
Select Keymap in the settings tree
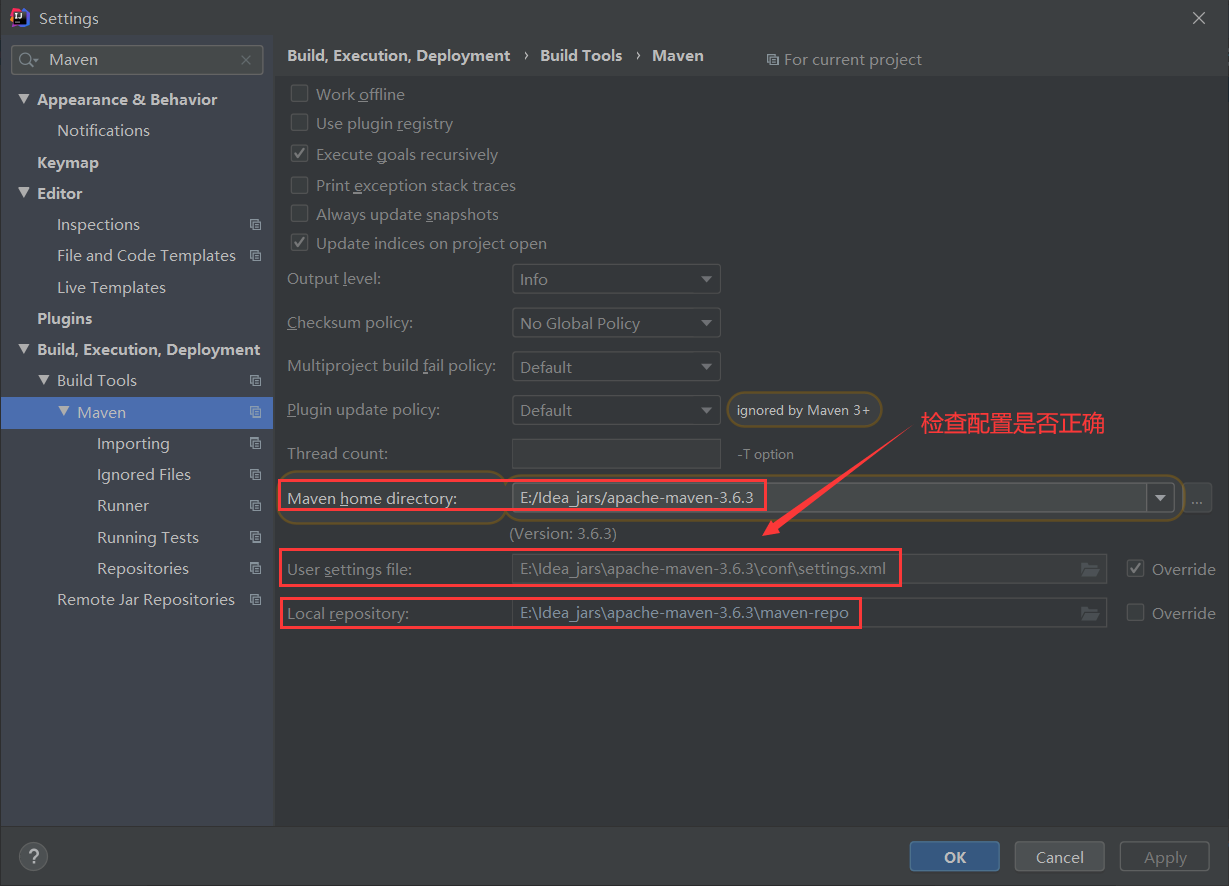(x=68, y=162)
